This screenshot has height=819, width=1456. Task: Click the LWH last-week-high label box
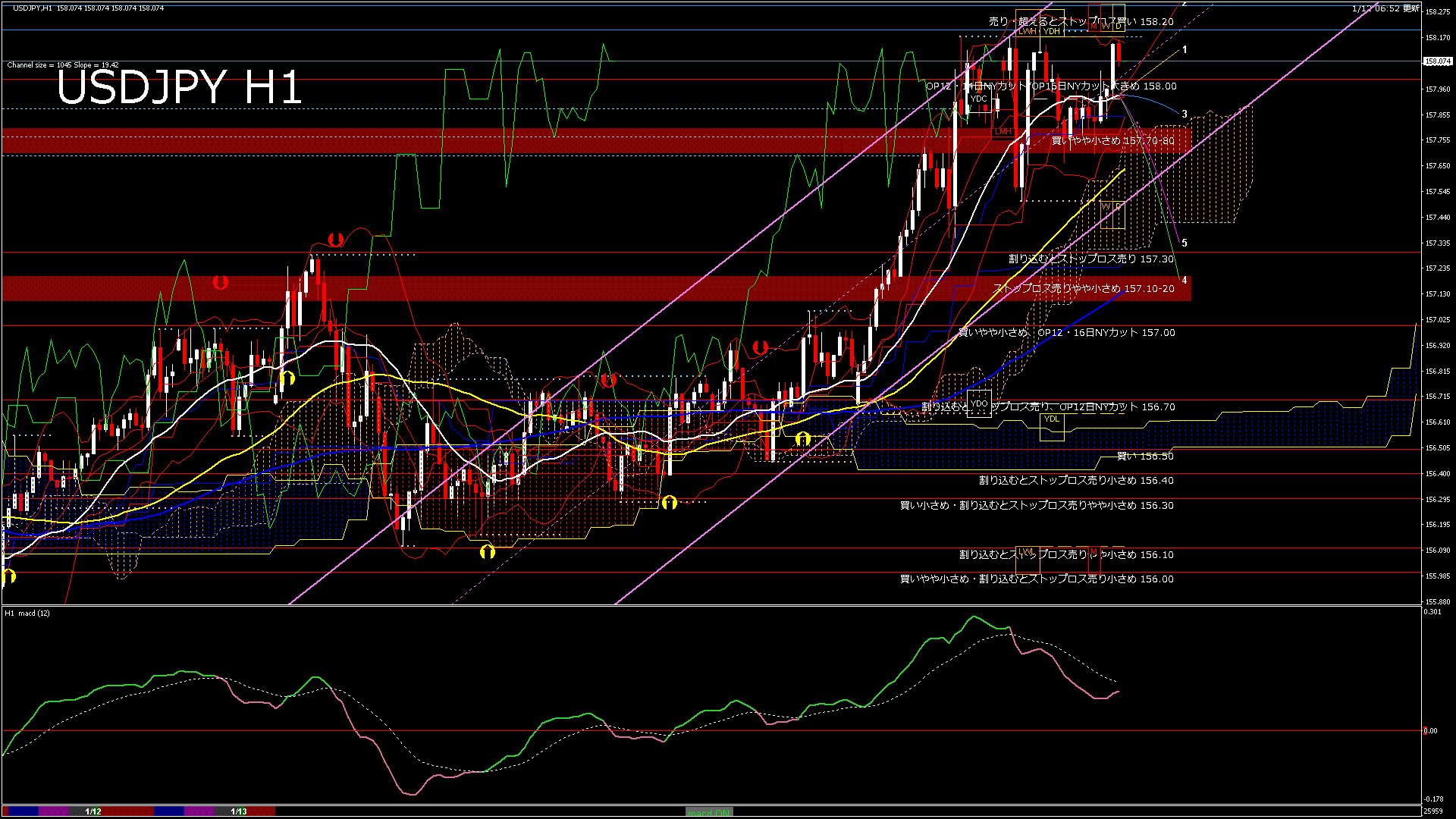pyautogui.click(x=1027, y=32)
